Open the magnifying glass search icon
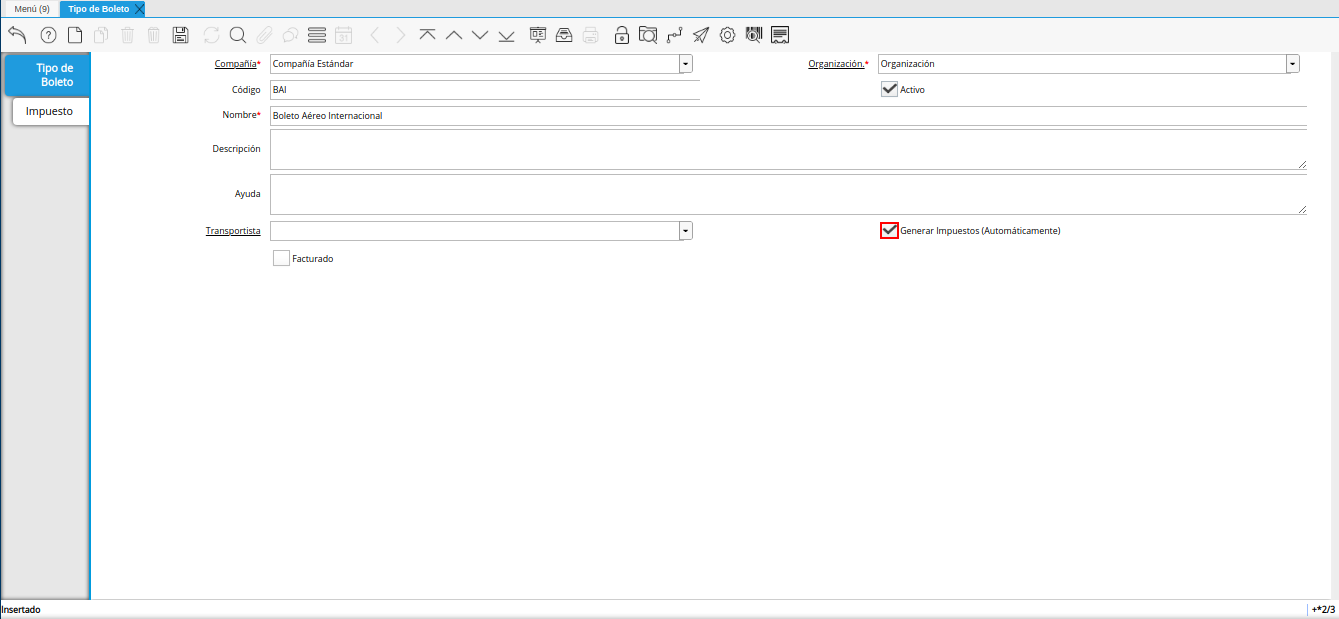Image resolution: width=1339 pixels, height=619 pixels. click(238, 36)
